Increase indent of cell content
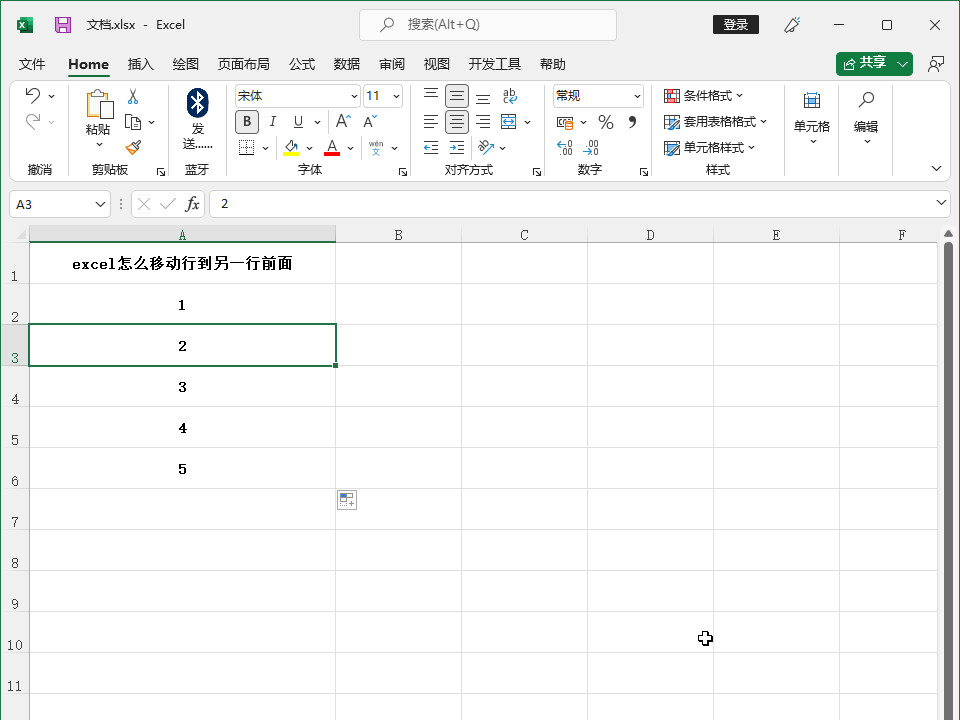The image size is (960, 720). [x=457, y=148]
